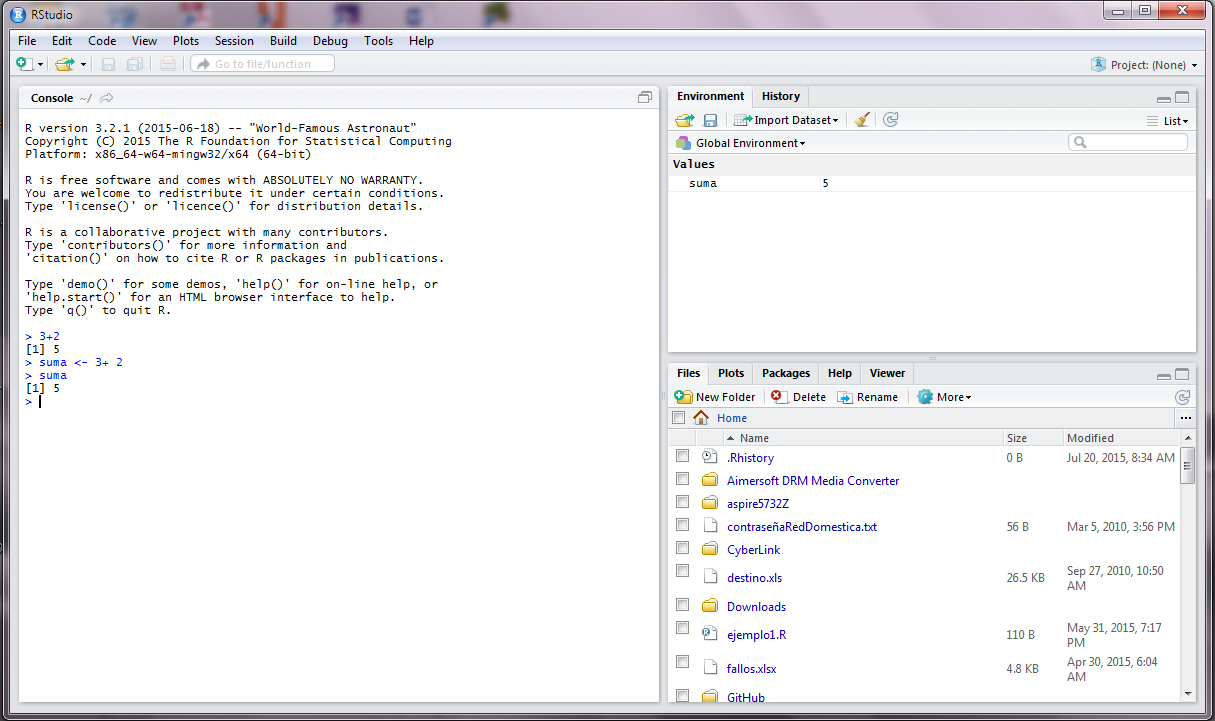Click the Files pane vertical scrollbar thumb
1215x721 pixels.
[x=1188, y=466]
